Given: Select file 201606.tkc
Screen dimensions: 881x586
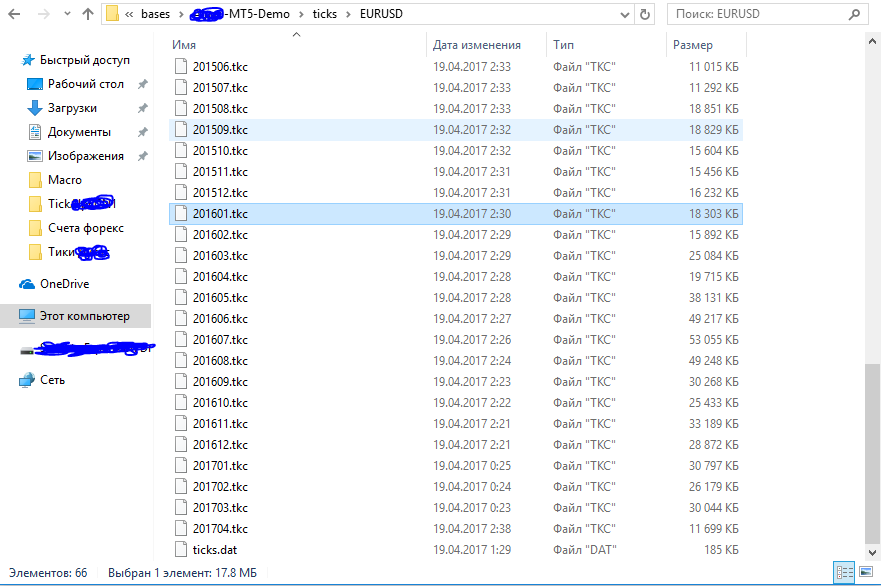Looking at the screenshot, I should point(456,319).
